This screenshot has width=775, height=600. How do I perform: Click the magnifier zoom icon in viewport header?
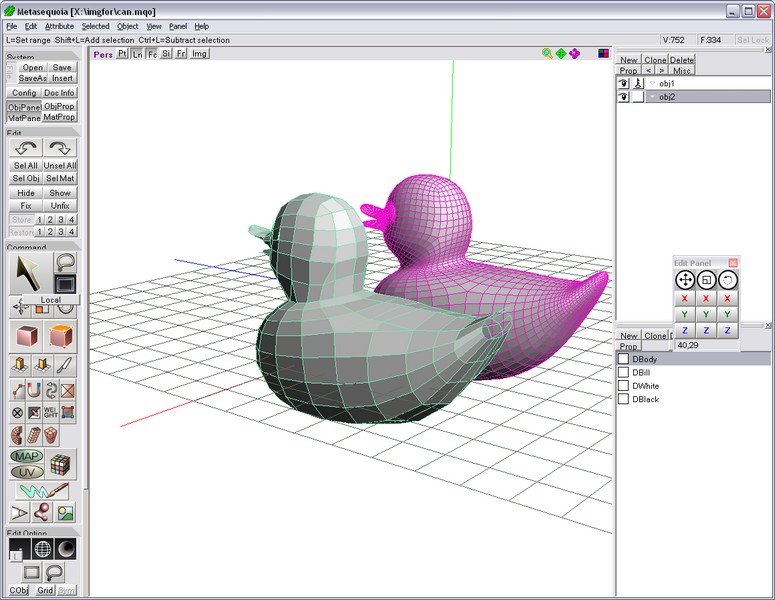(x=547, y=54)
